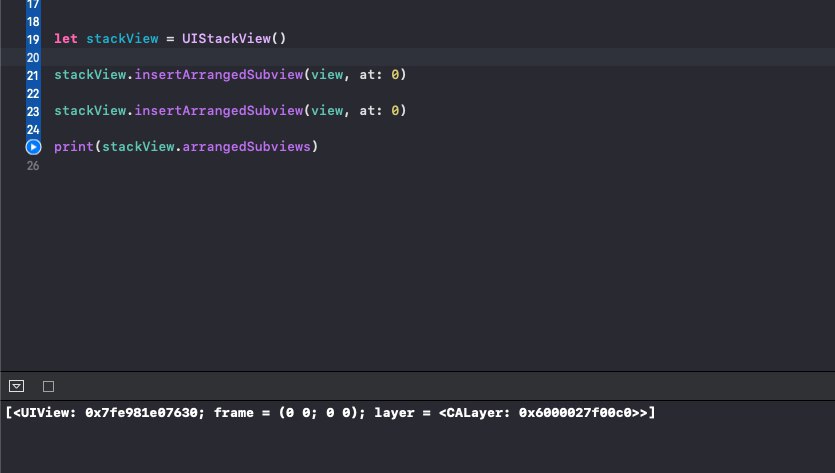The width and height of the screenshot is (835, 473).
Task: Click line number 21 in gutter
Action: tap(33, 75)
